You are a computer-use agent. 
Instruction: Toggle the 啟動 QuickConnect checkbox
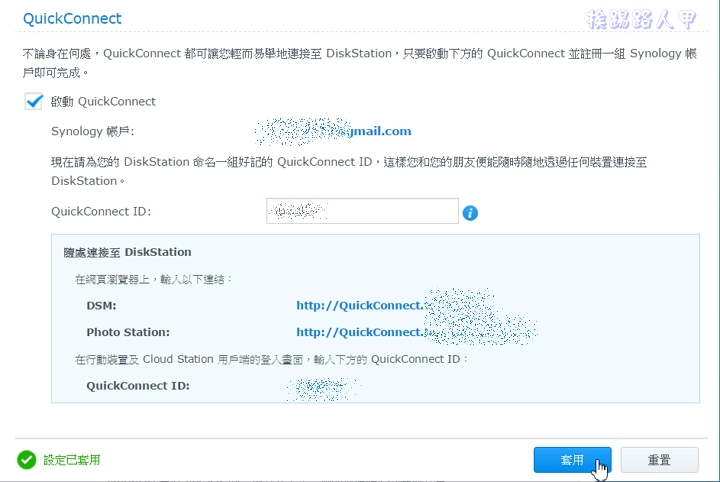click(34, 101)
